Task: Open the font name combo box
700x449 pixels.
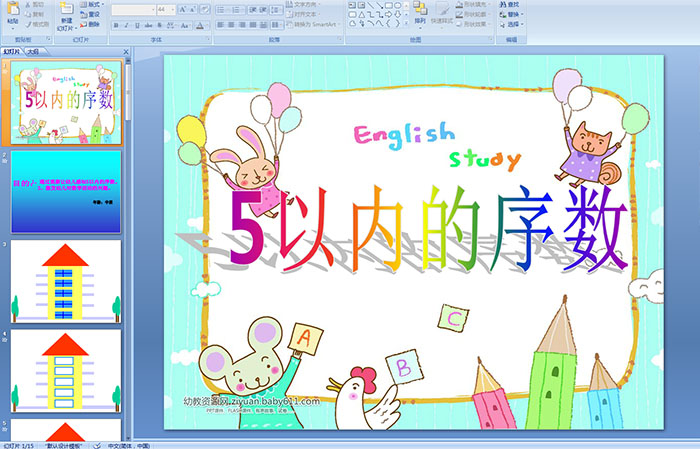Action: pyautogui.click(x=133, y=10)
